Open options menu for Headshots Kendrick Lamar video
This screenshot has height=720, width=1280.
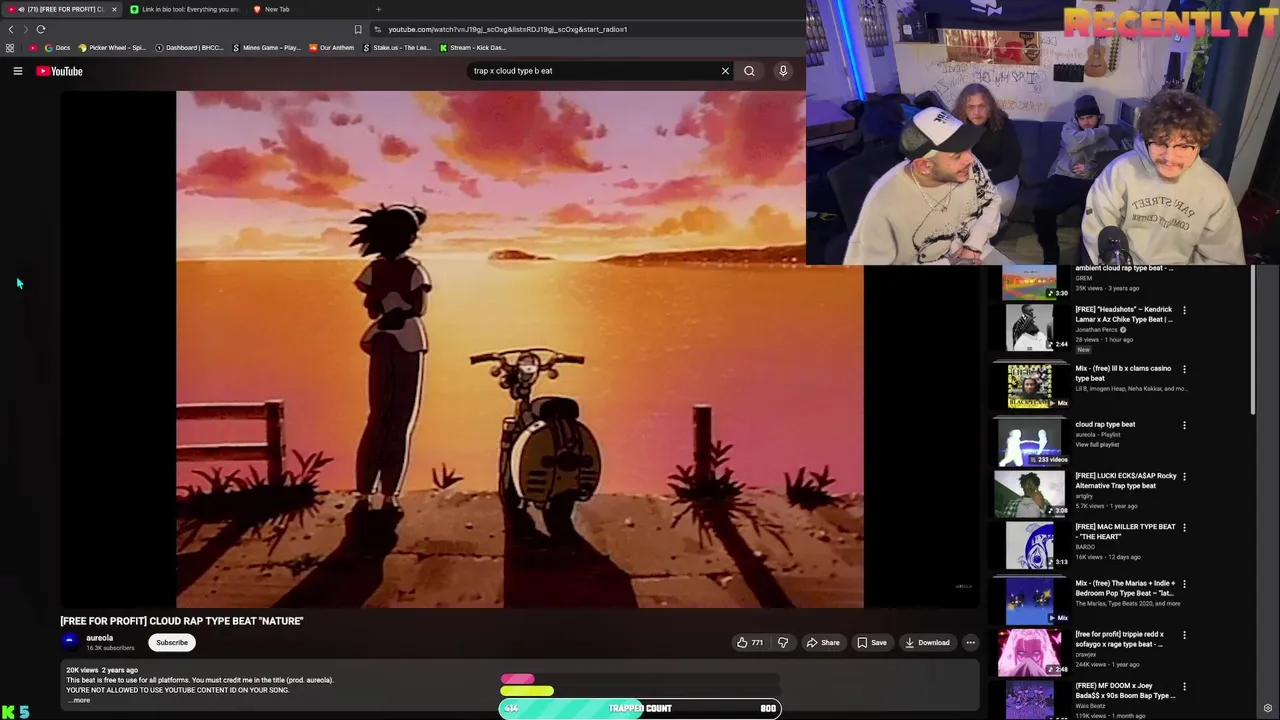click(1184, 310)
